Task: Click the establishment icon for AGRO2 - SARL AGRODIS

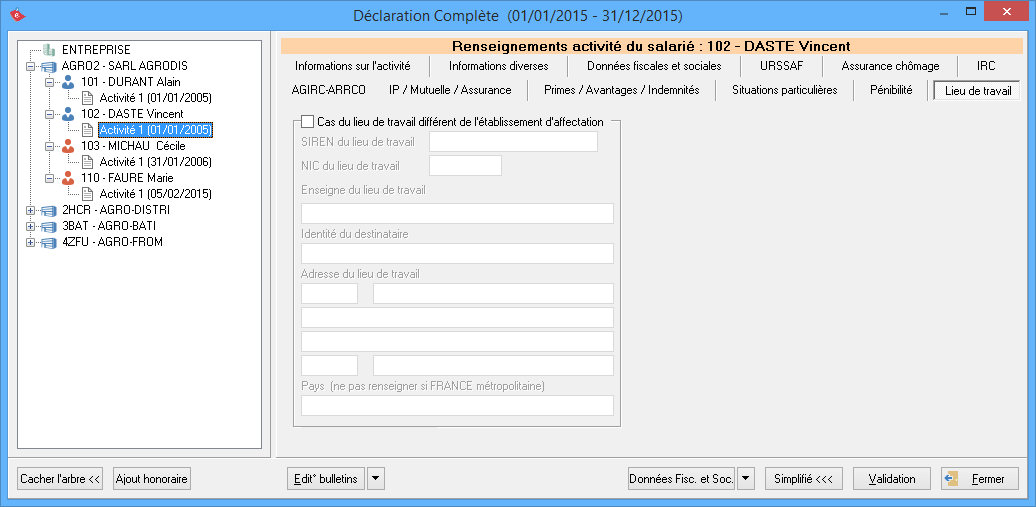Action: click(49, 66)
